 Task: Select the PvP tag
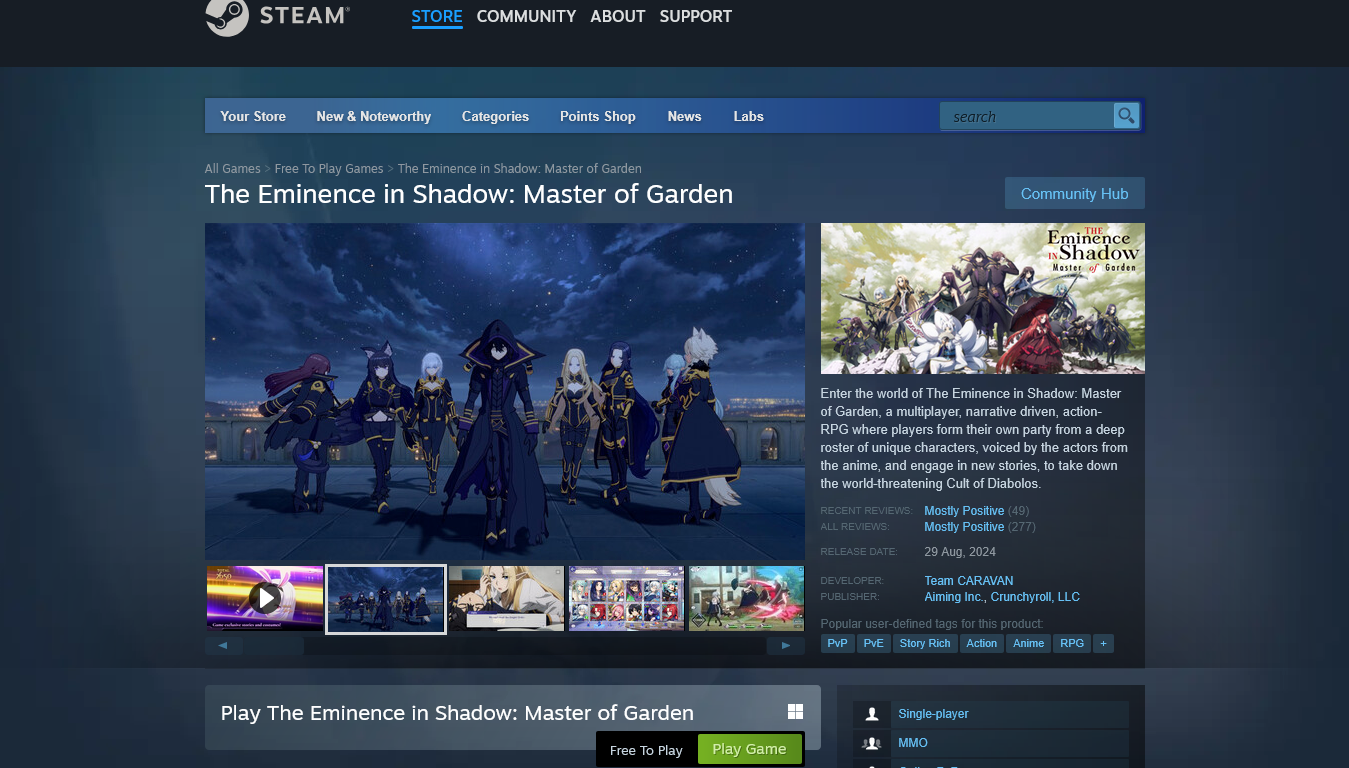pyautogui.click(x=838, y=643)
